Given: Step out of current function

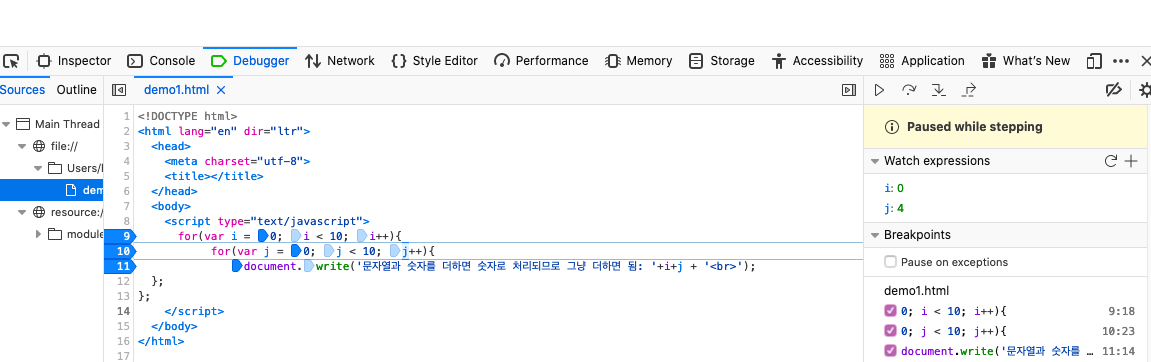Looking at the screenshot, I should click(x=968, y=90).
